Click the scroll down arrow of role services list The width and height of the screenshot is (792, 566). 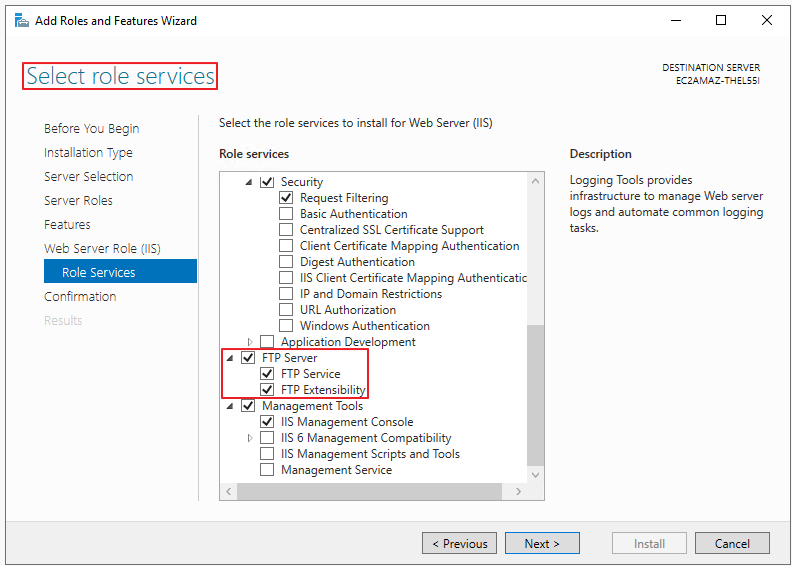[x=535, y=475]
